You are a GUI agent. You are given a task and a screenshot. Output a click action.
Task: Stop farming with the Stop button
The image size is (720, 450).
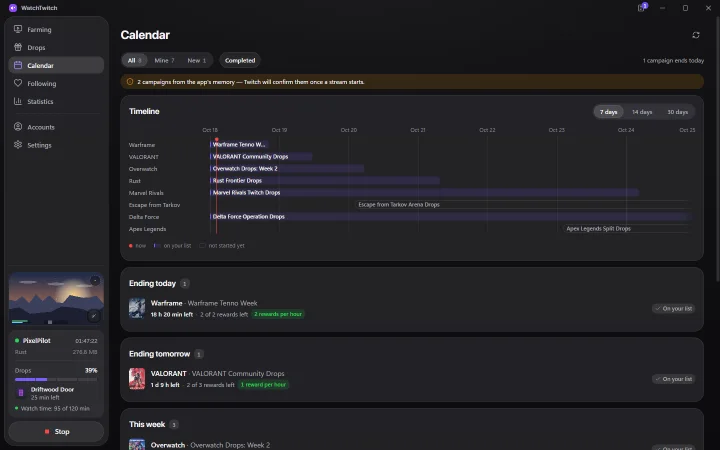point(56,432)
